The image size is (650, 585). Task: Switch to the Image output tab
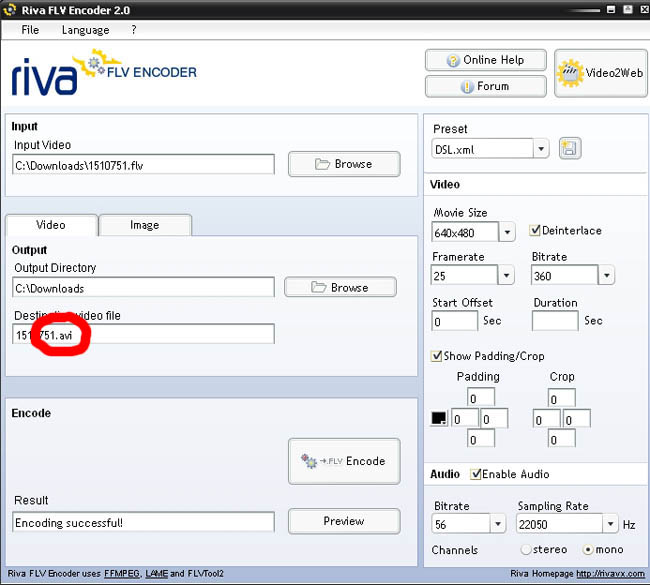point(145,225)
